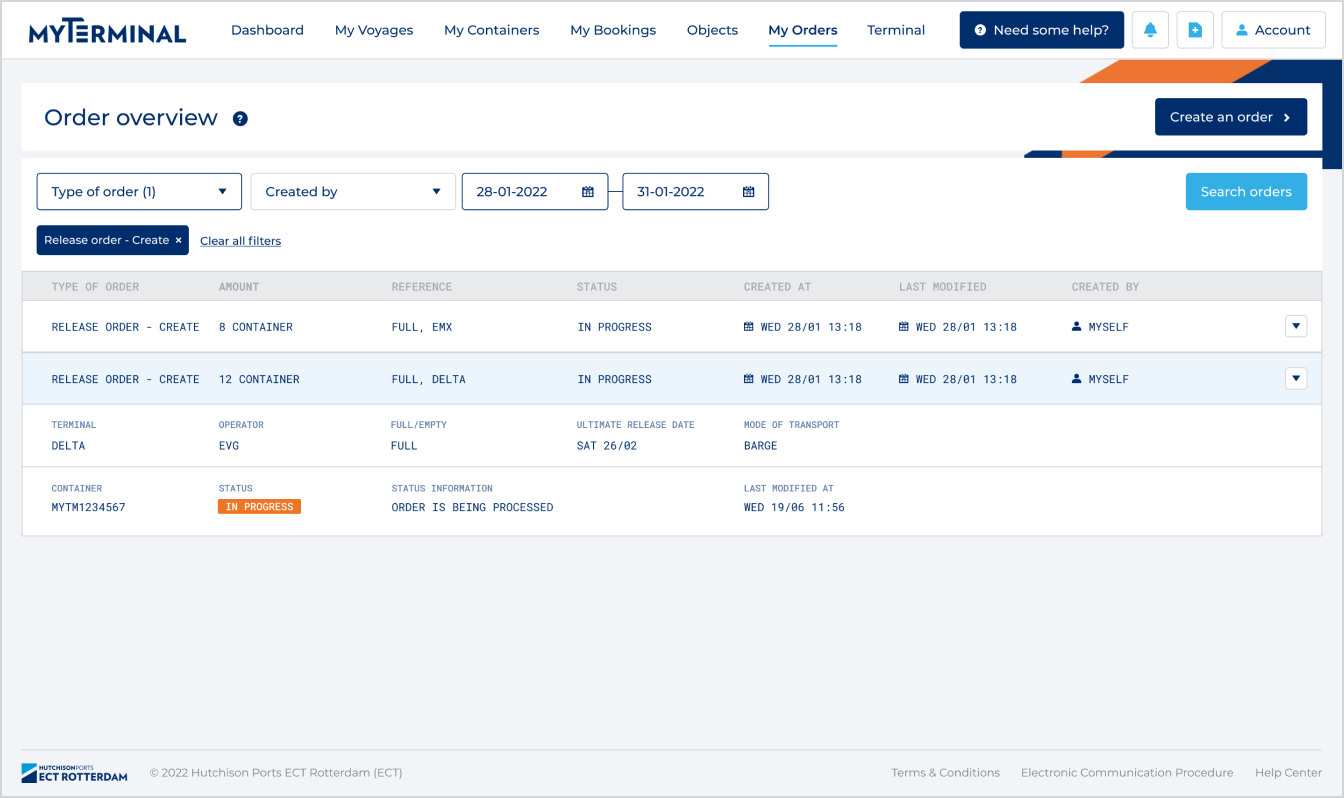Click the Order overview heading
This screenshot has width=1344, height=798.
(x=131, y=118)
